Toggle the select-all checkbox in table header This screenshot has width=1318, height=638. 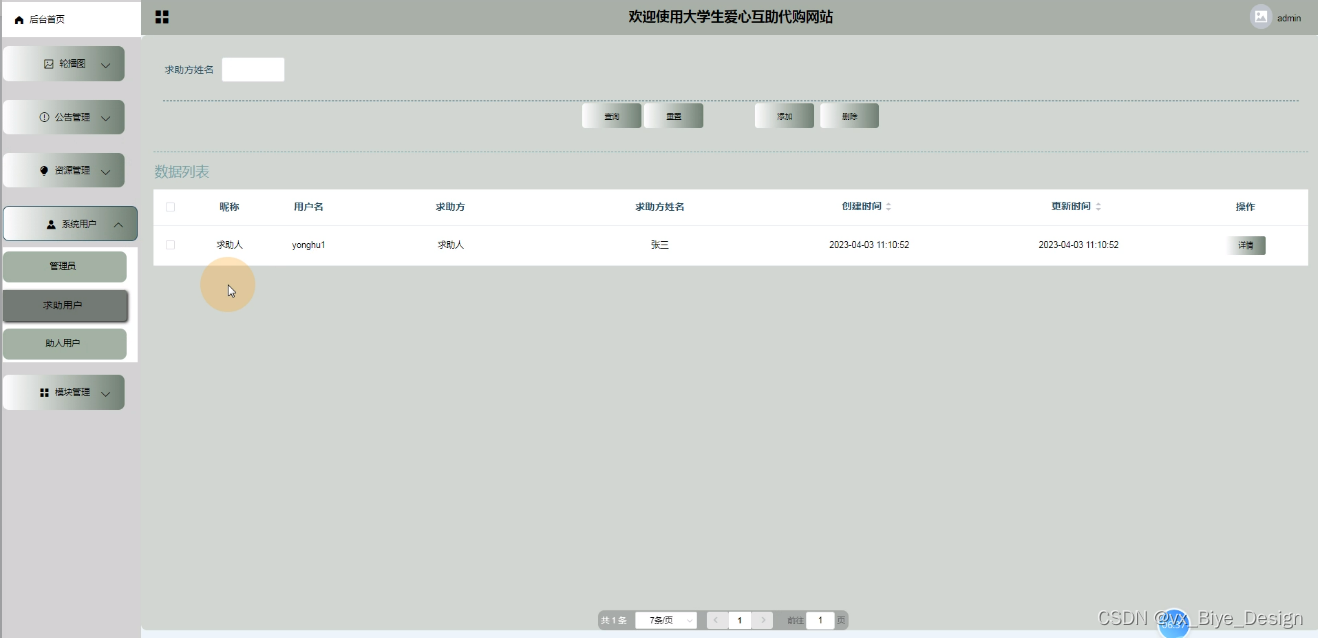(x=170, y=207)
